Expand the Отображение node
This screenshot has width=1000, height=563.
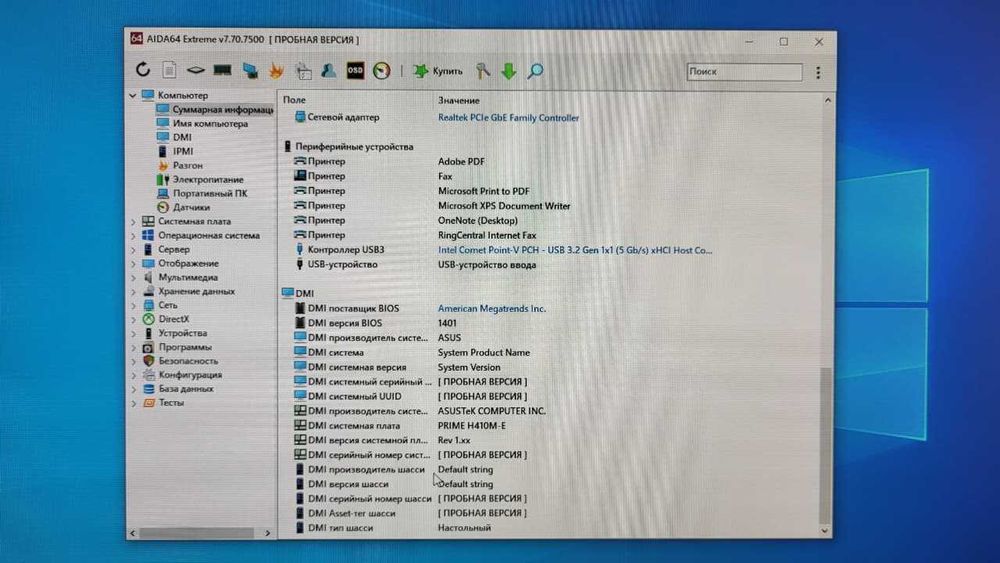133,264
